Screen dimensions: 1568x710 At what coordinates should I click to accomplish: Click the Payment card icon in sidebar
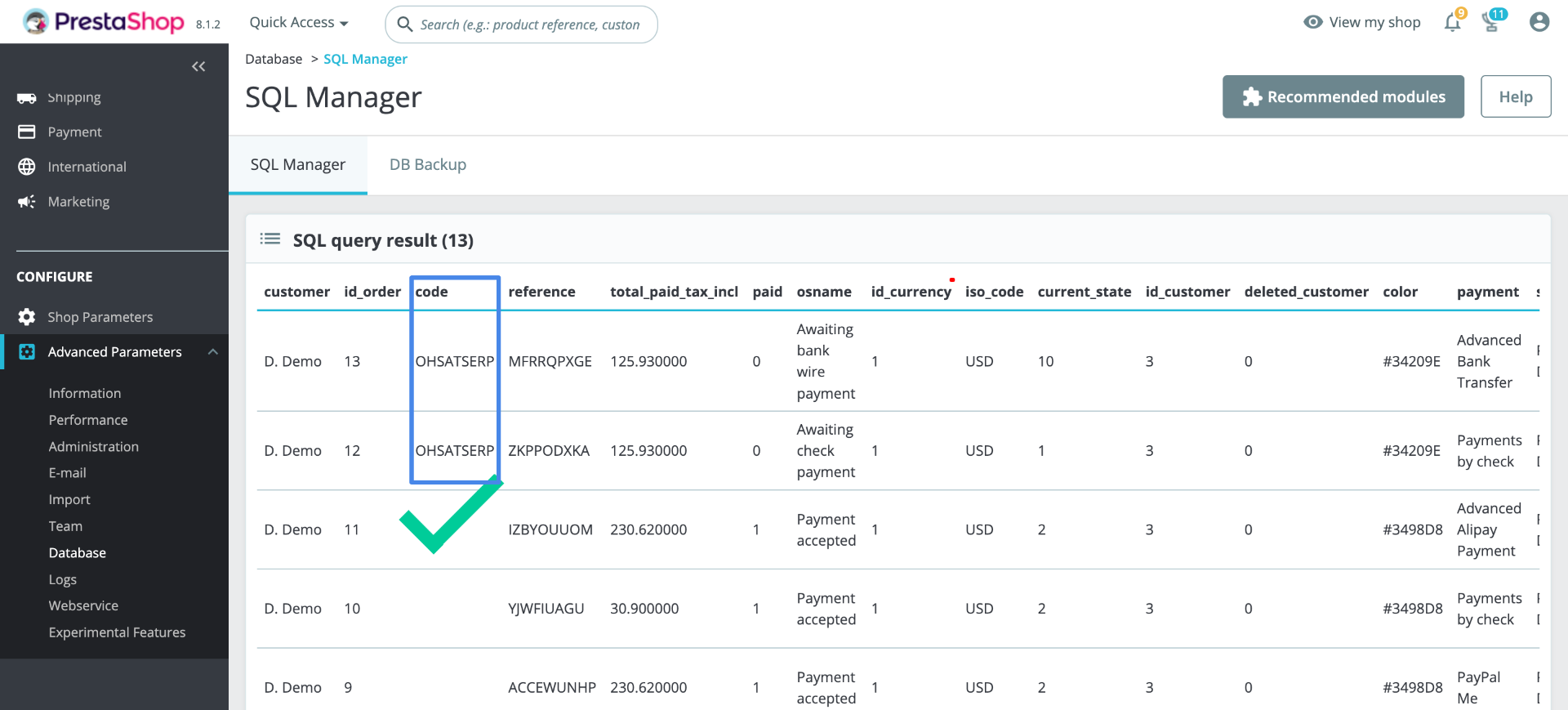tap(27, 132)
